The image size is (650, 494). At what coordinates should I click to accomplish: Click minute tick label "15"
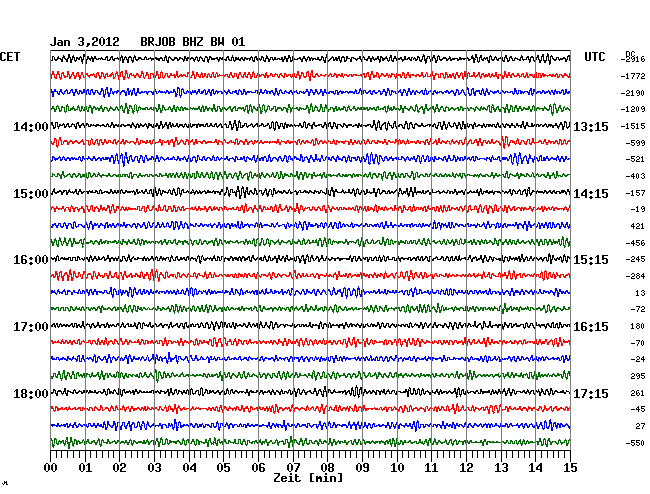pos(570,467)
